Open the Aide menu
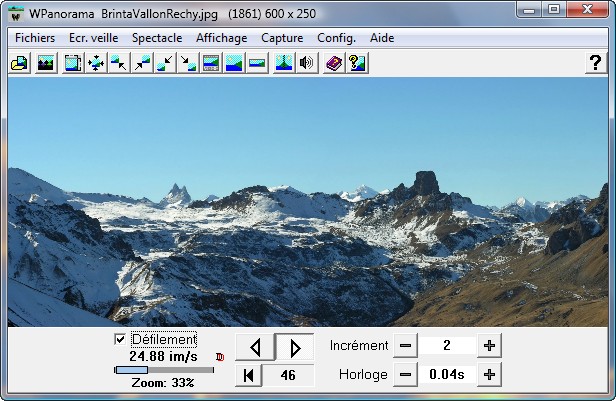The image size is (616, 401). point(382,38)
